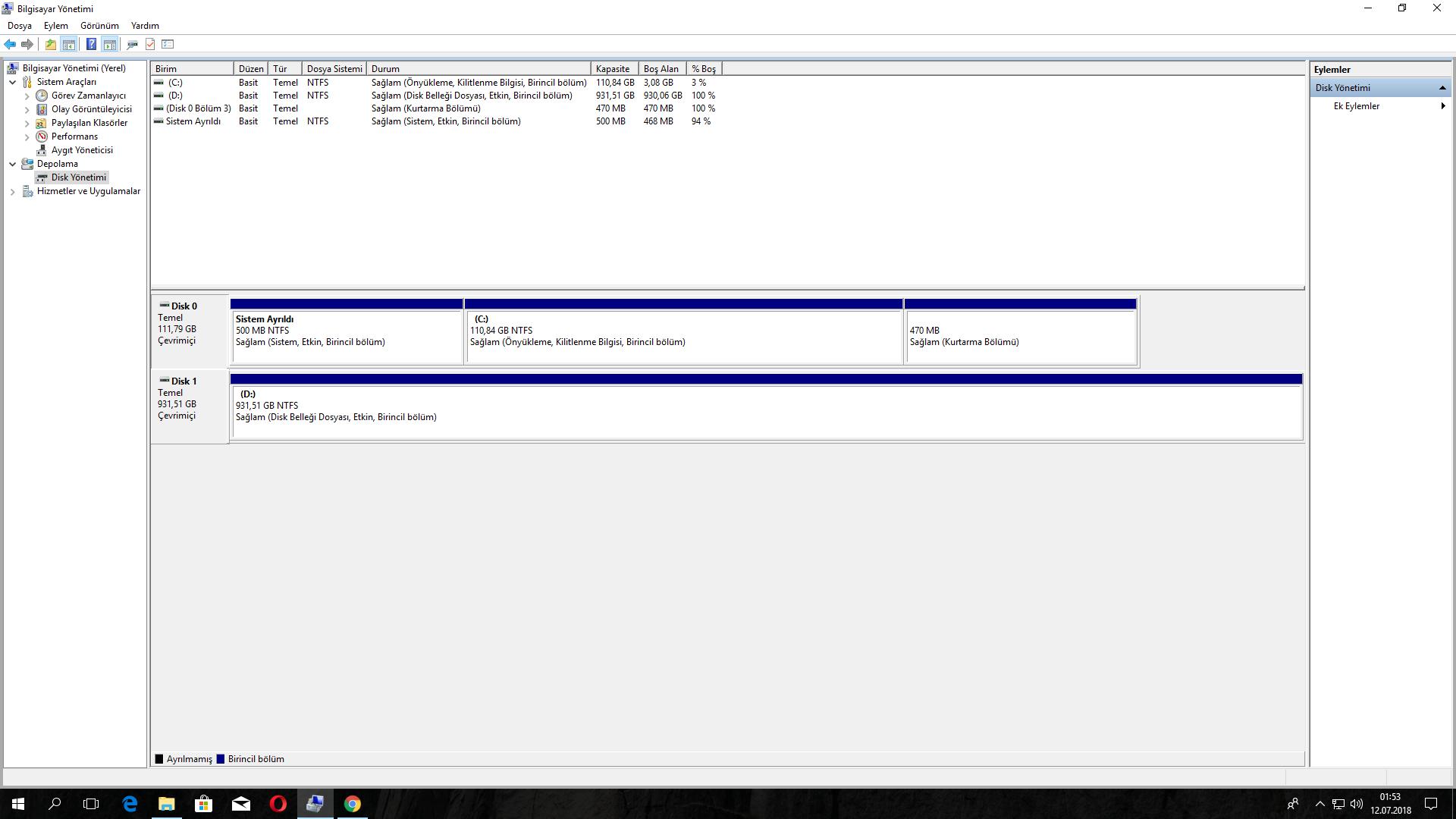This screenshot has width=1456, height=819.
Task: Click the blue Birincil bölüm legend swatch
Action: click(221, 759)
